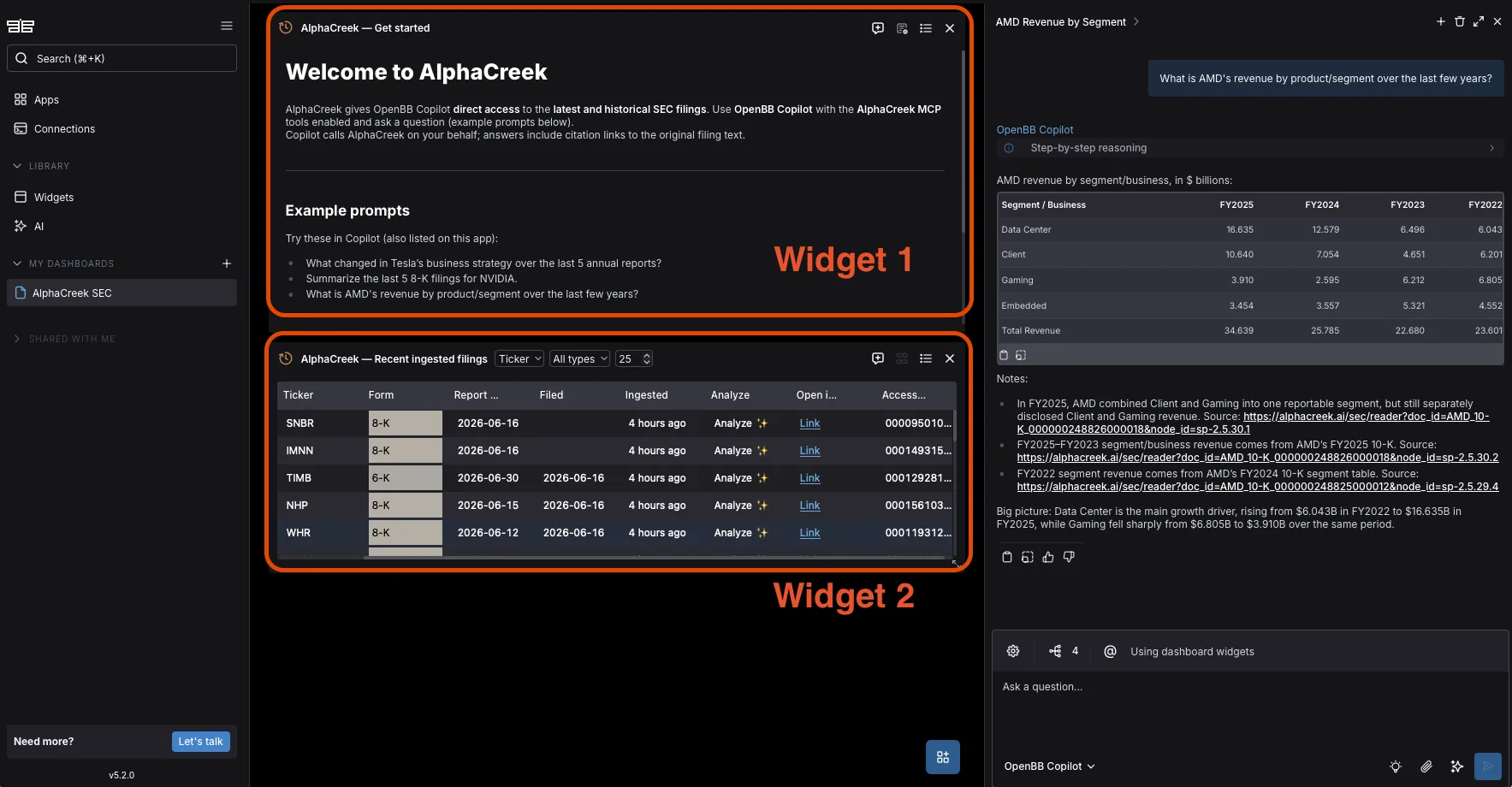This screenshot has width=1512, height=787.
Task: Add a new dashboard with plus icon
Action: point(227,263)
